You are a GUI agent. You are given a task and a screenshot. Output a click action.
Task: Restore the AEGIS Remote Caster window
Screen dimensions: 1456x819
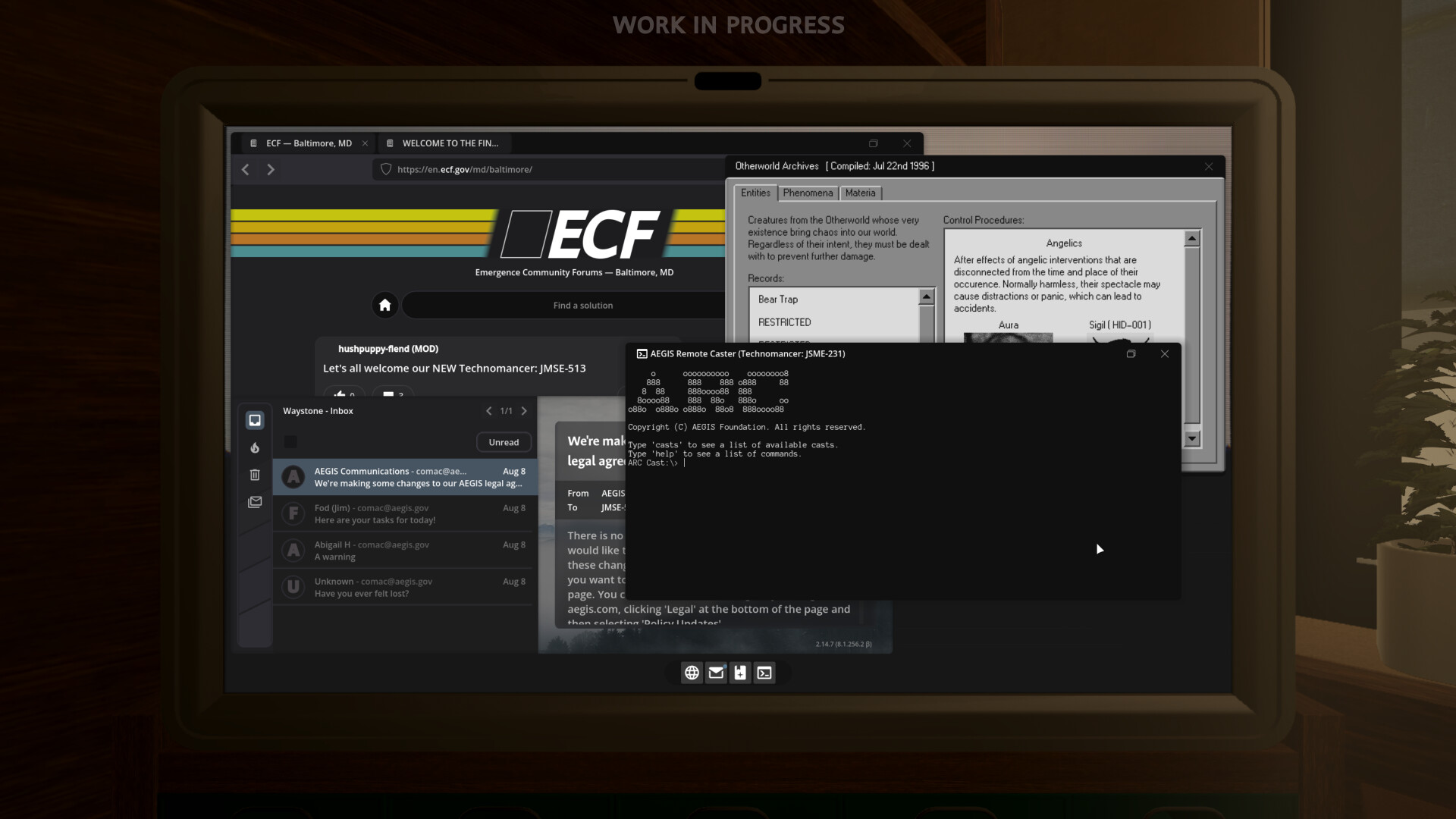coord(1131,353)
